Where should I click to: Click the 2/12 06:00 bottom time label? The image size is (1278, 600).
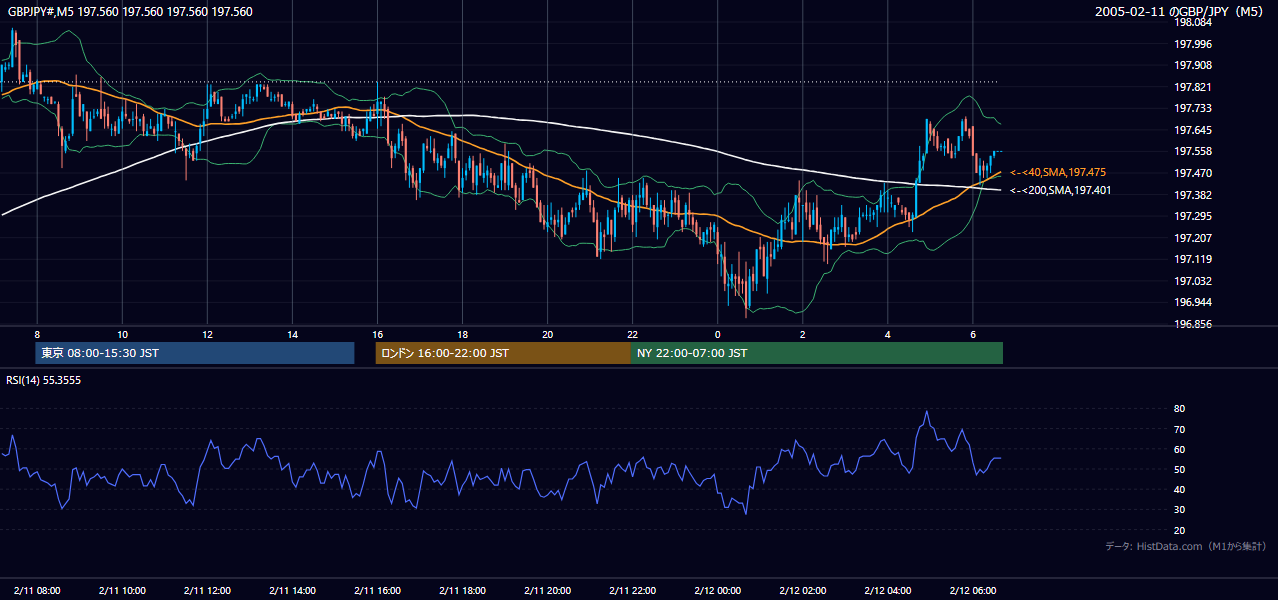point(972,591)
